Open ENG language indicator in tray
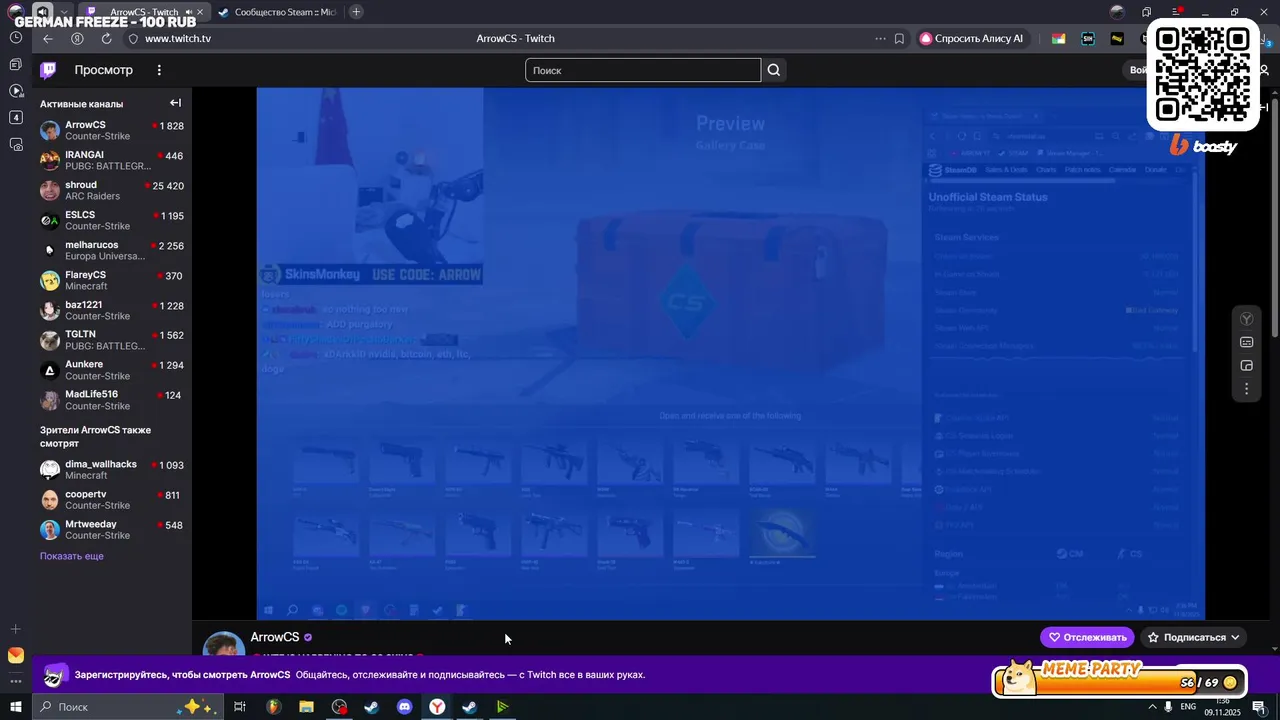 1188,707
